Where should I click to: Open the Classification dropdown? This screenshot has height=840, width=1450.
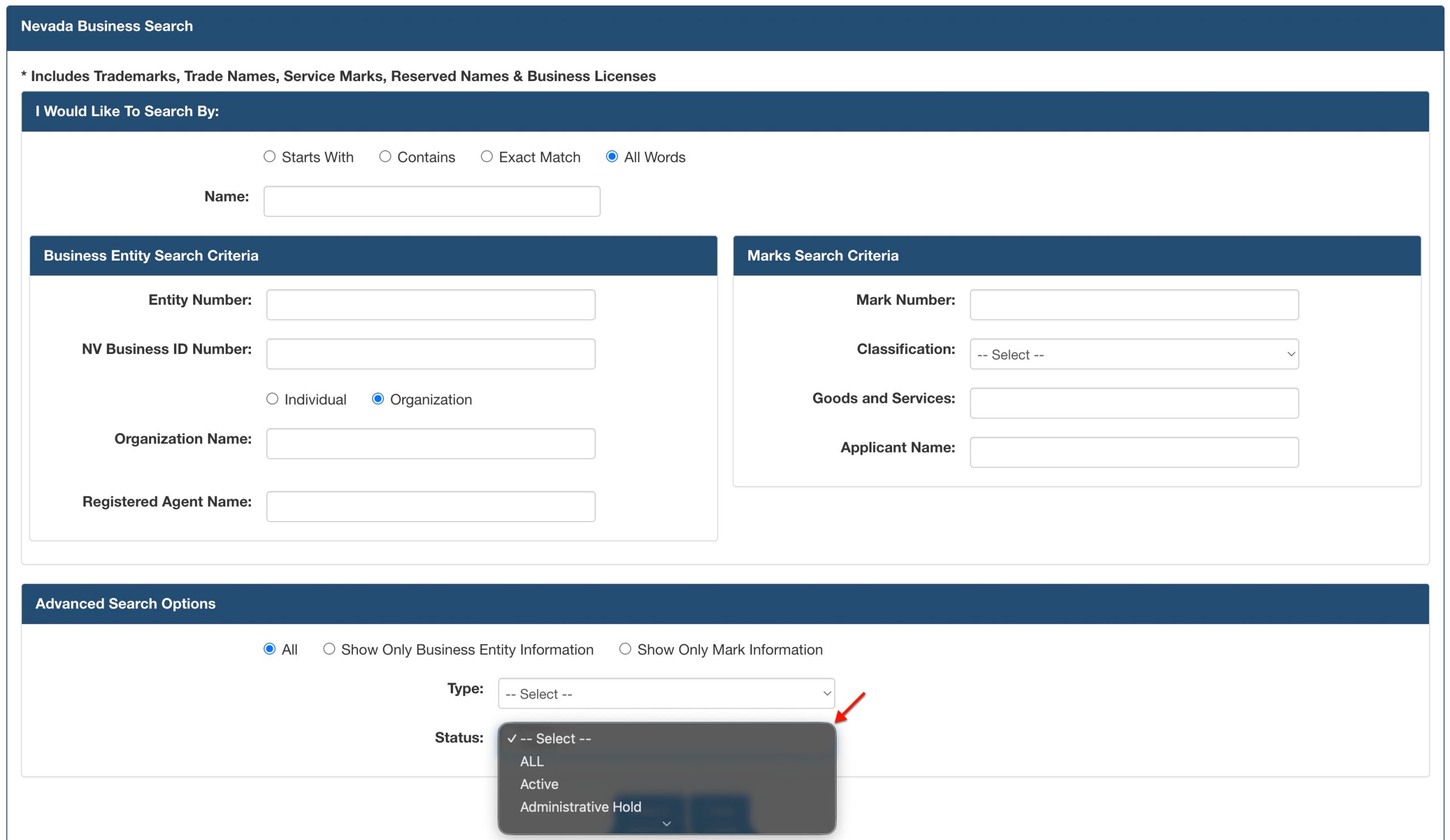1134,354
